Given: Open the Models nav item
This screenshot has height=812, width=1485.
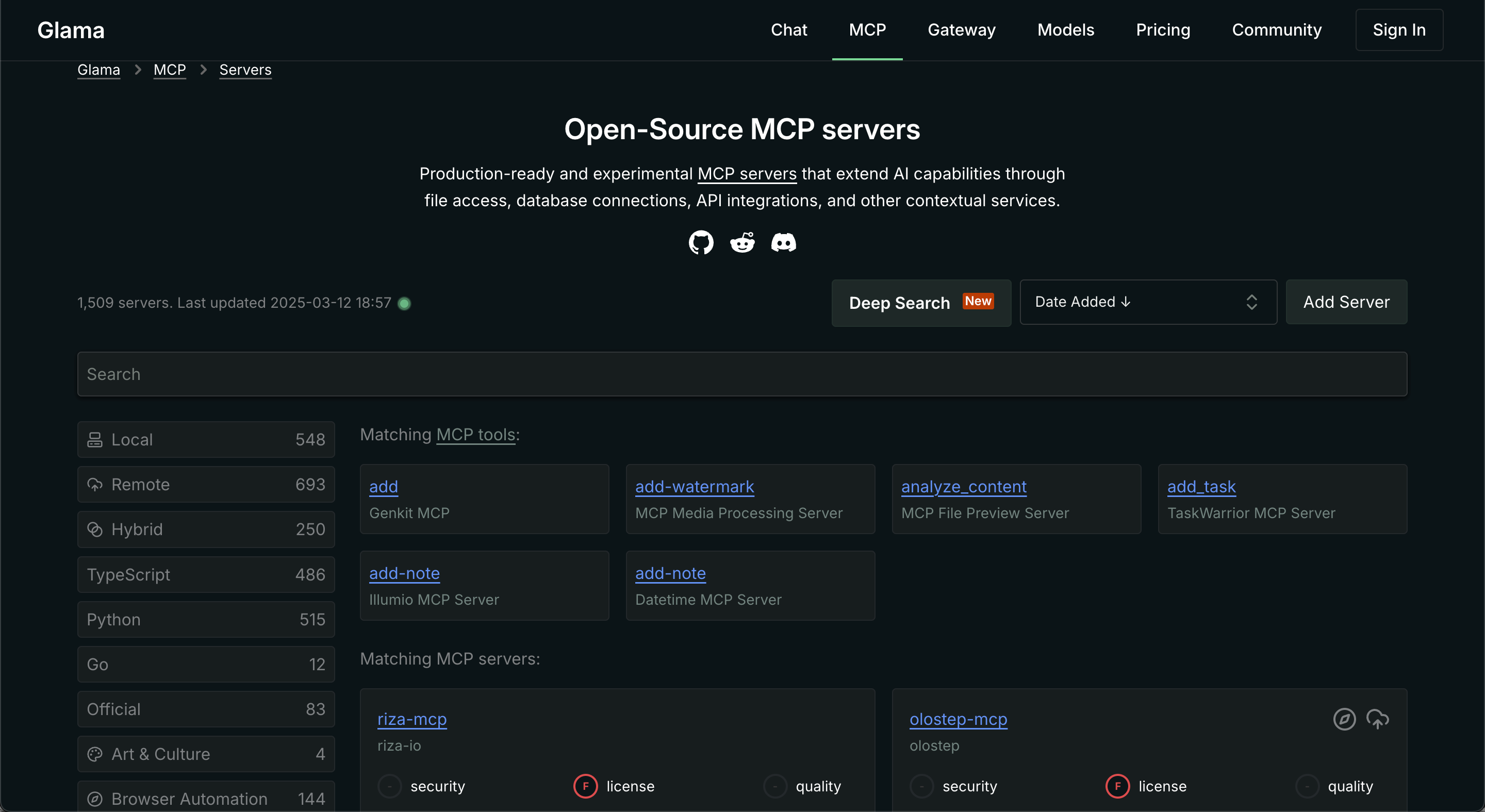Looking at the screenshot, I should (1065, 30).
